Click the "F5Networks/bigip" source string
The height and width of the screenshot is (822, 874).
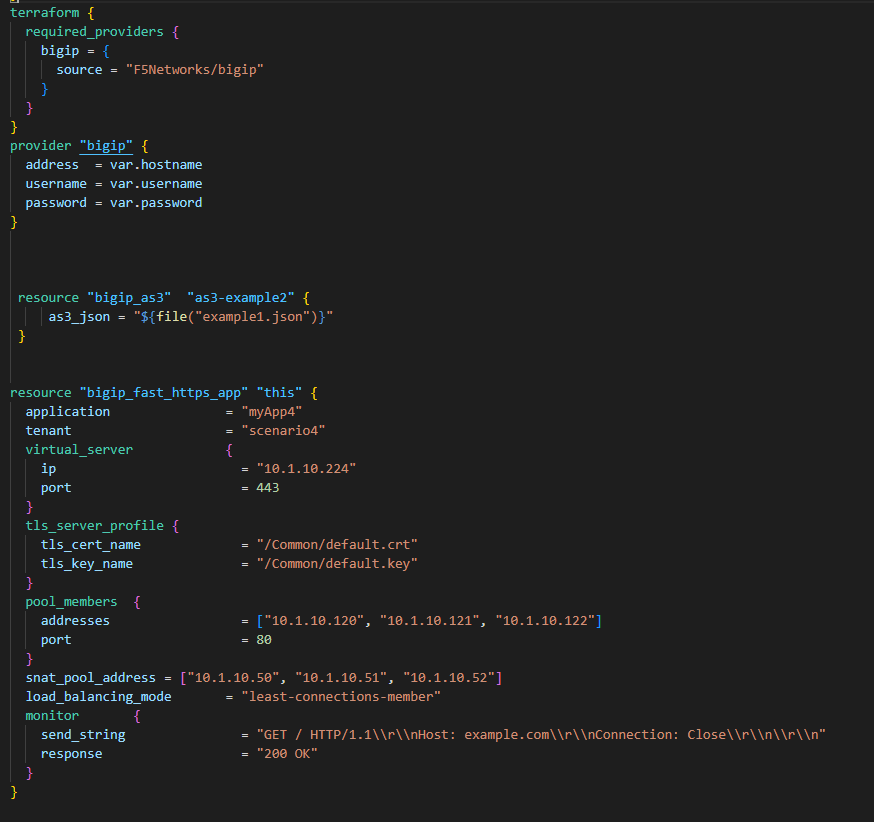point(195,70)
